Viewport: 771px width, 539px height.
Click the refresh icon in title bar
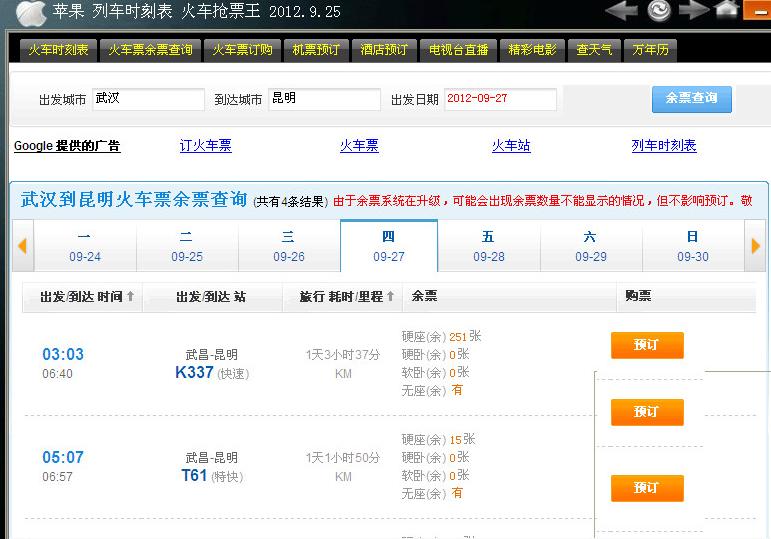[x=659, y=11]
